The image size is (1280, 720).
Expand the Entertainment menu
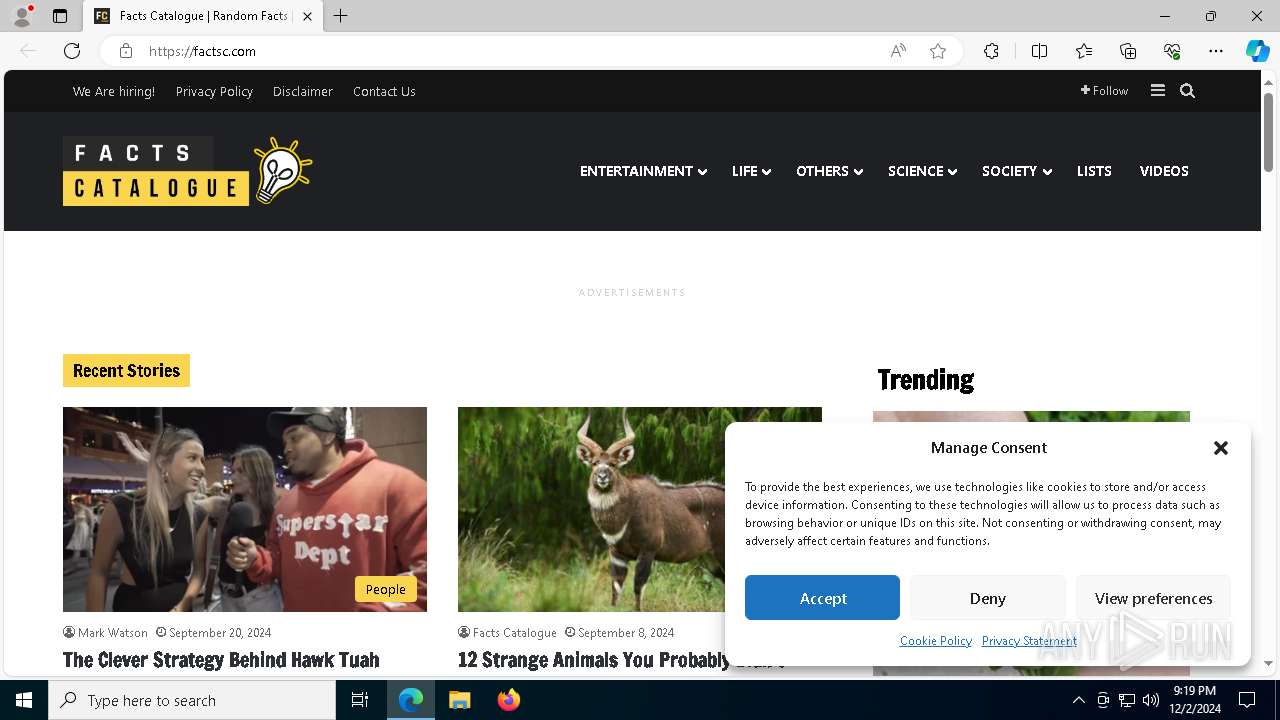643,171
